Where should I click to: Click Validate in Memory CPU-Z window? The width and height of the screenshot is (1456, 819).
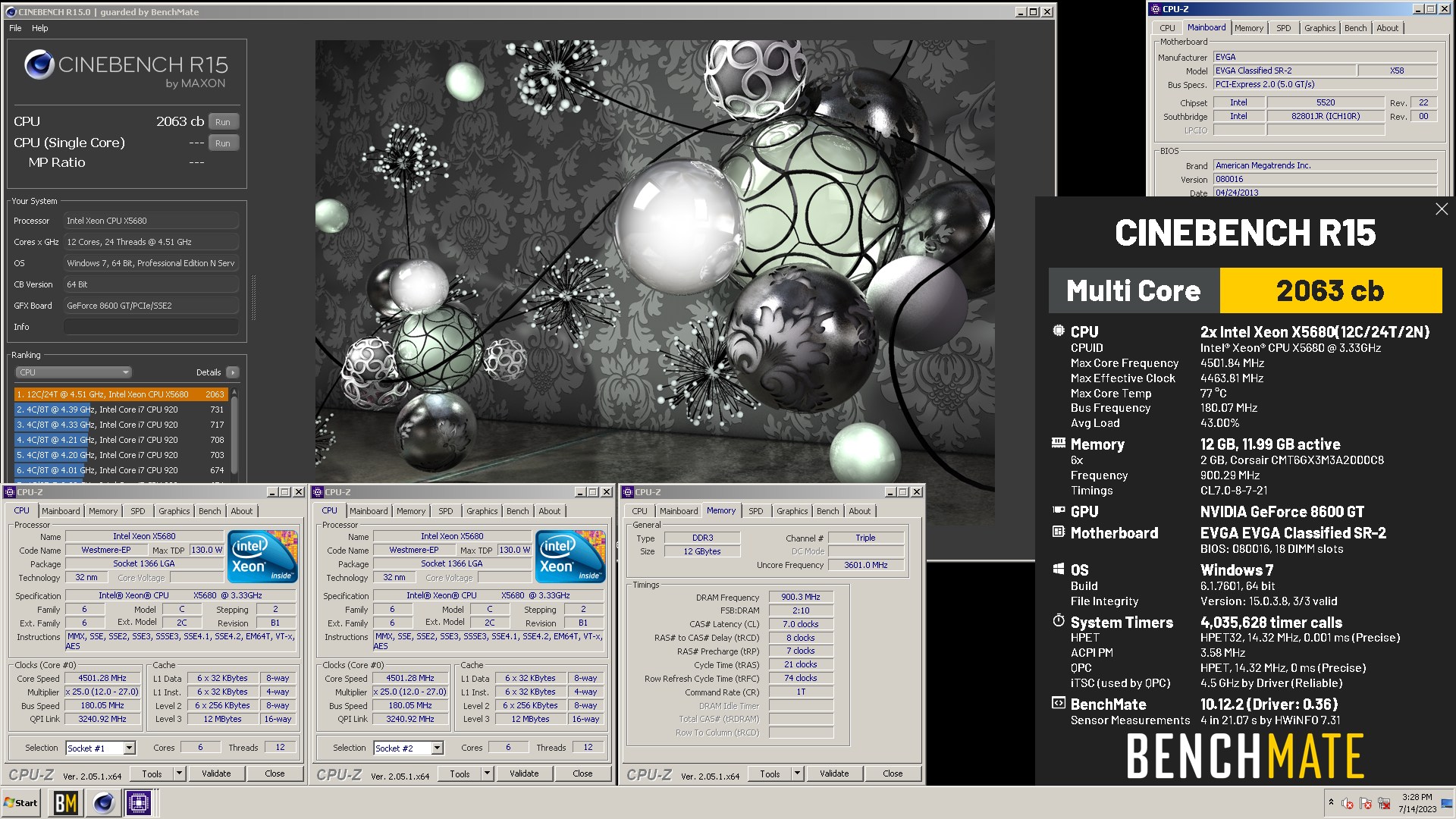coord(834,773)
